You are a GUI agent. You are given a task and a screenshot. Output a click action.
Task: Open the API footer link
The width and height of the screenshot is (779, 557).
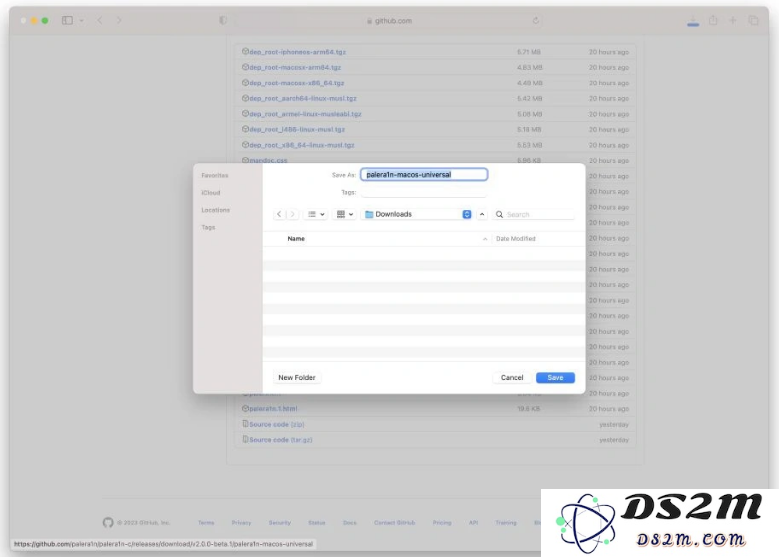pyautogui.click(x=473, y=523)
